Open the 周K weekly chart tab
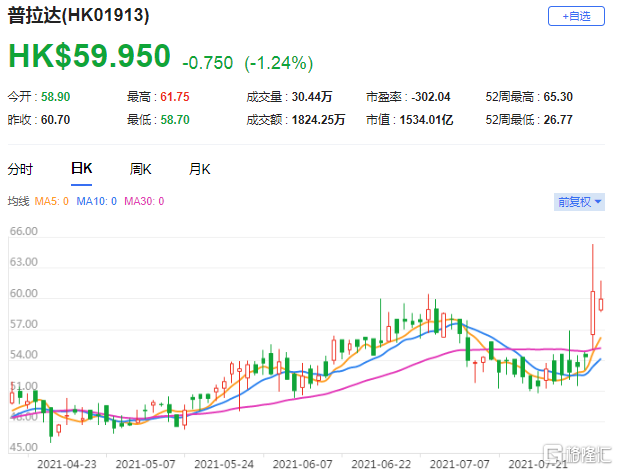The image size is (618, 471). [x=140, y=169]
